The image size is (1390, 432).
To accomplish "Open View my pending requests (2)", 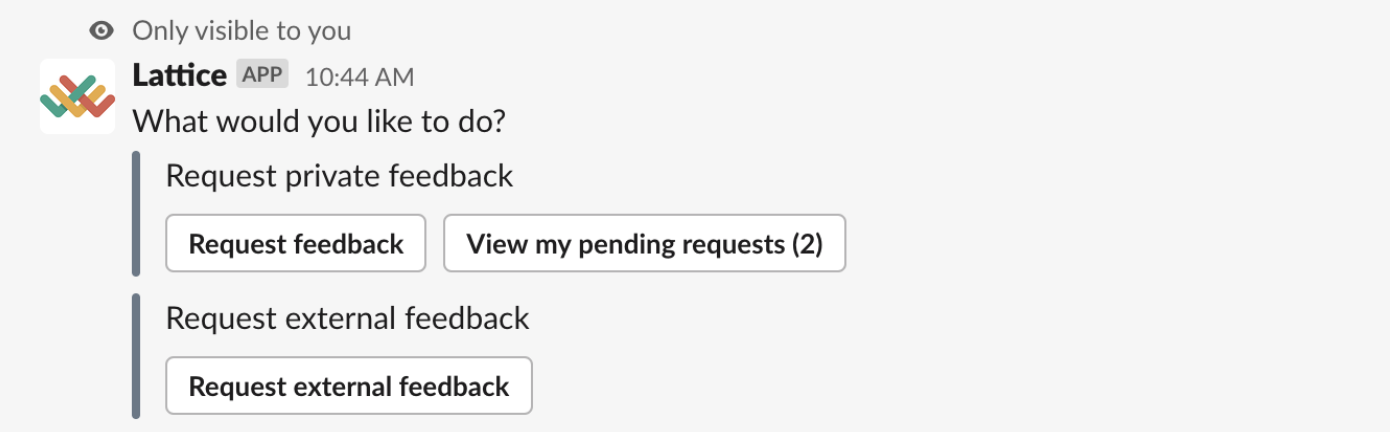I will click(645, 243).
